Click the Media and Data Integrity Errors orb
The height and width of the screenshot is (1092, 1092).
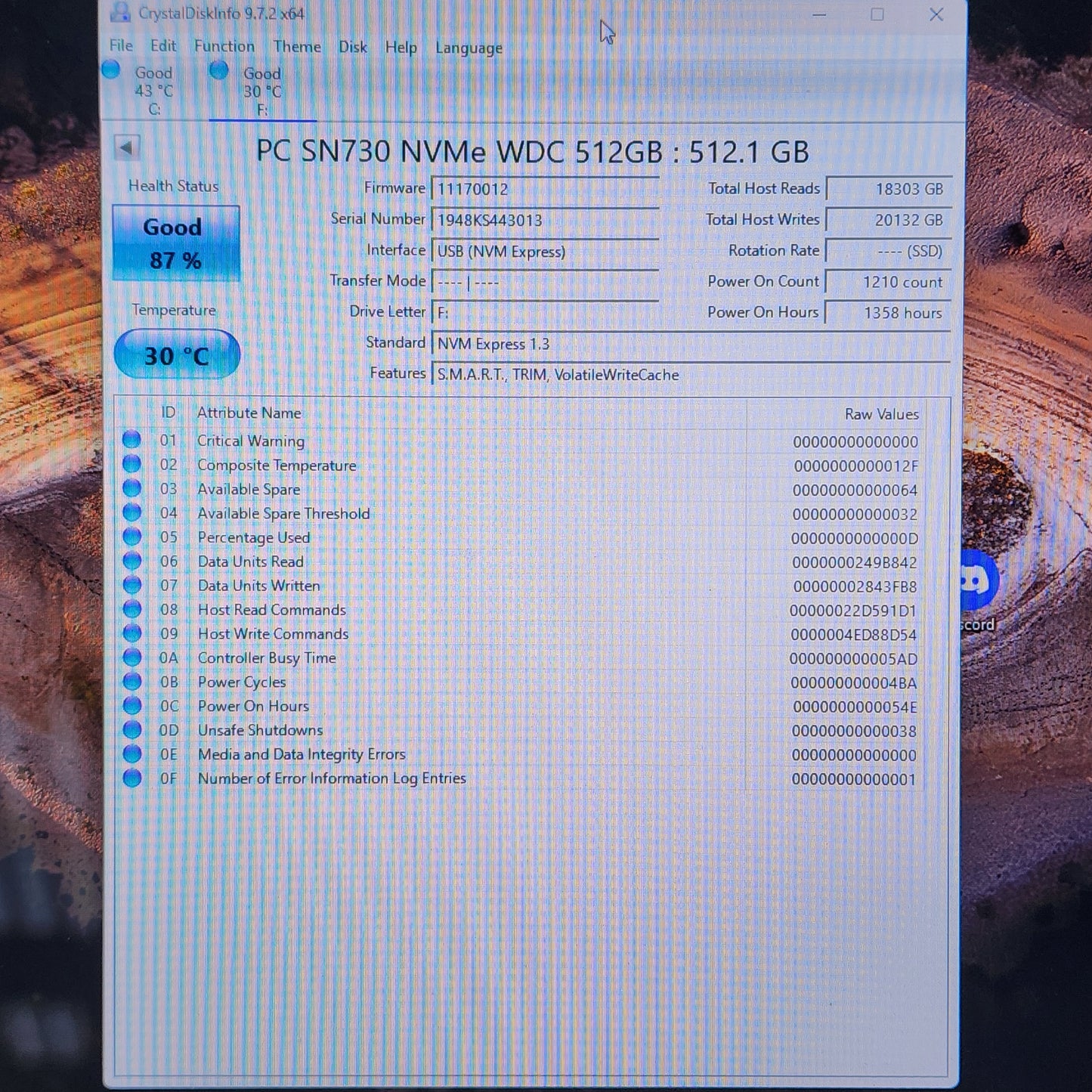(x=131, y=753)
